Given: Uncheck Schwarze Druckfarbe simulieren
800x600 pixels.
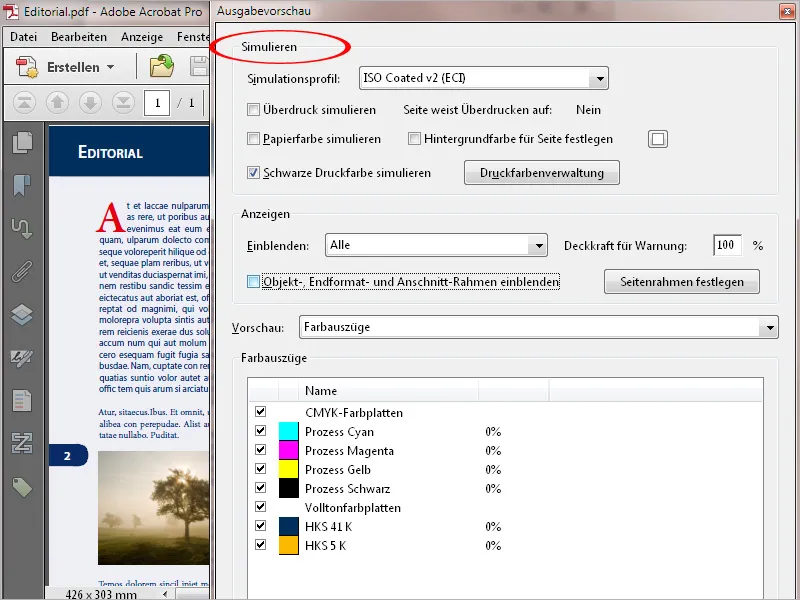Looking at the screenshot, I should tap(253, 172).
